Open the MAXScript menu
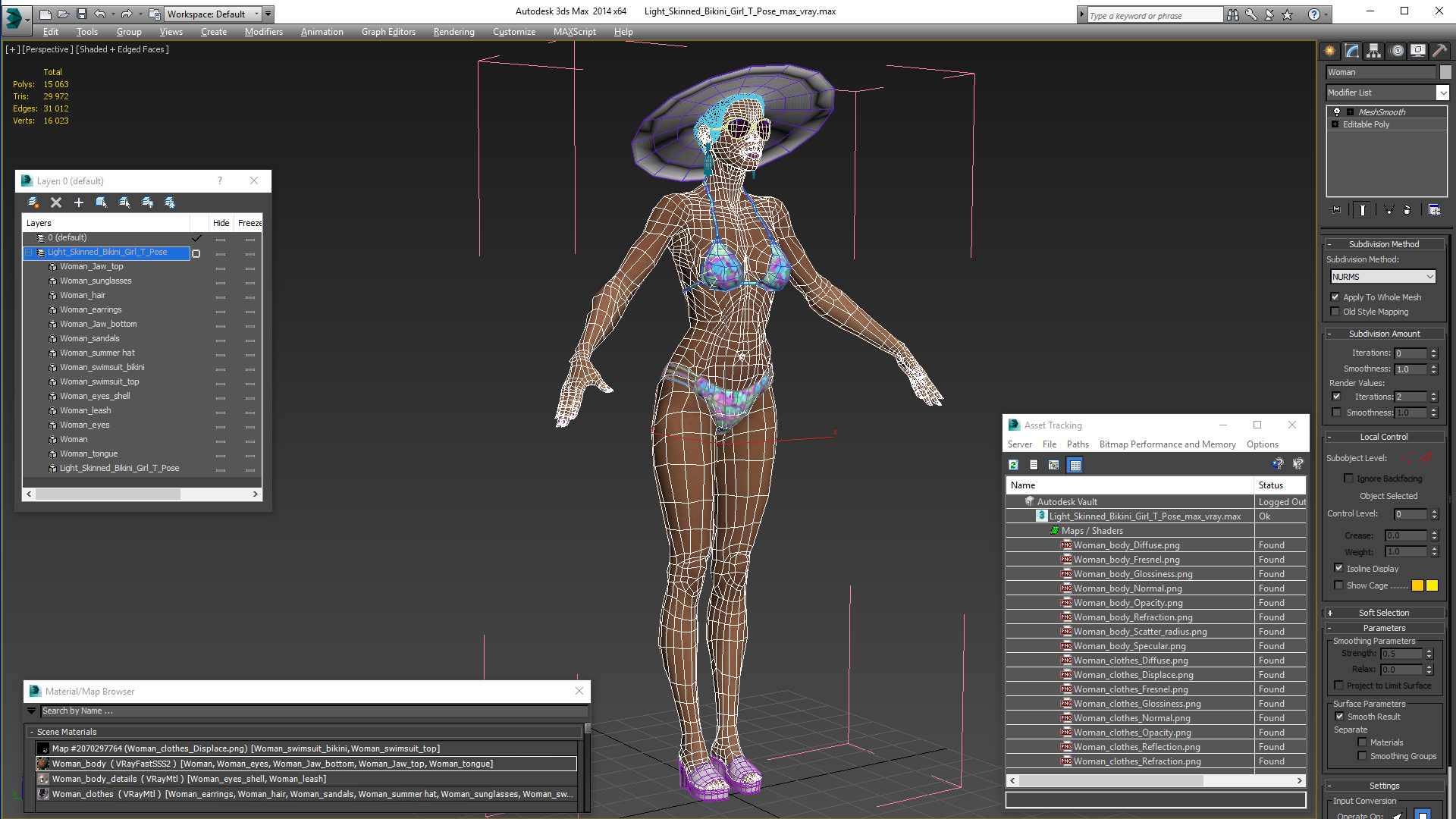Screen dimensions: 1456x819 pyautogui.click(x=574, y=32)
